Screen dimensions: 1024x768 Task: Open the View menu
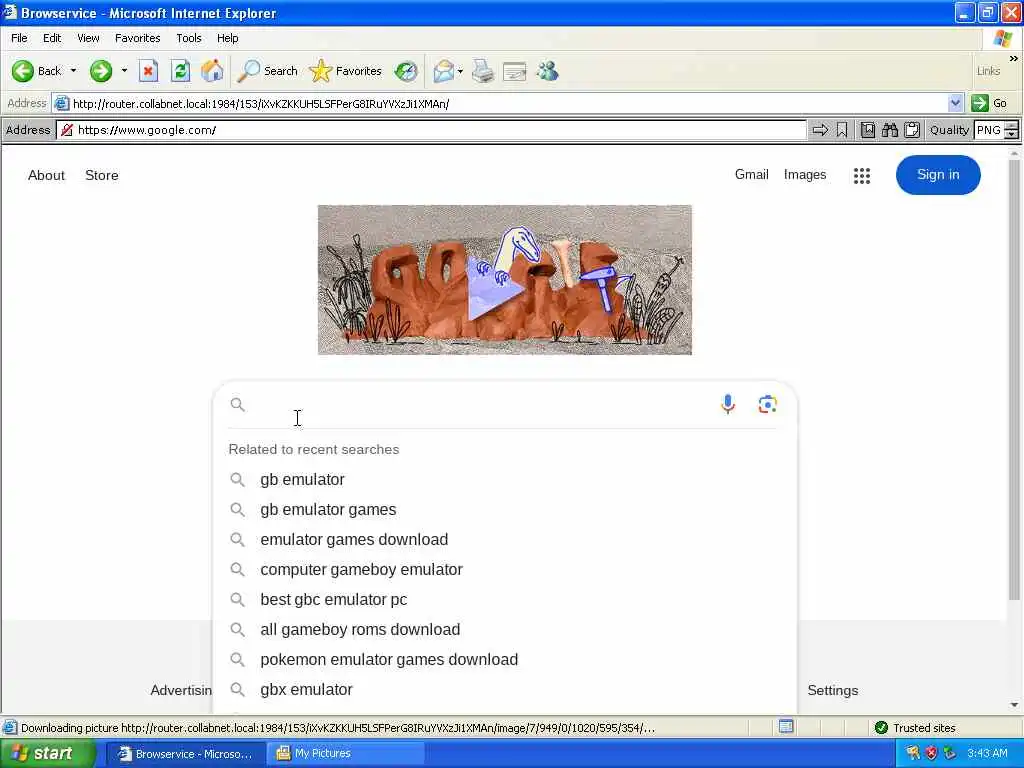pyautogui.click(x=88, y=38)
